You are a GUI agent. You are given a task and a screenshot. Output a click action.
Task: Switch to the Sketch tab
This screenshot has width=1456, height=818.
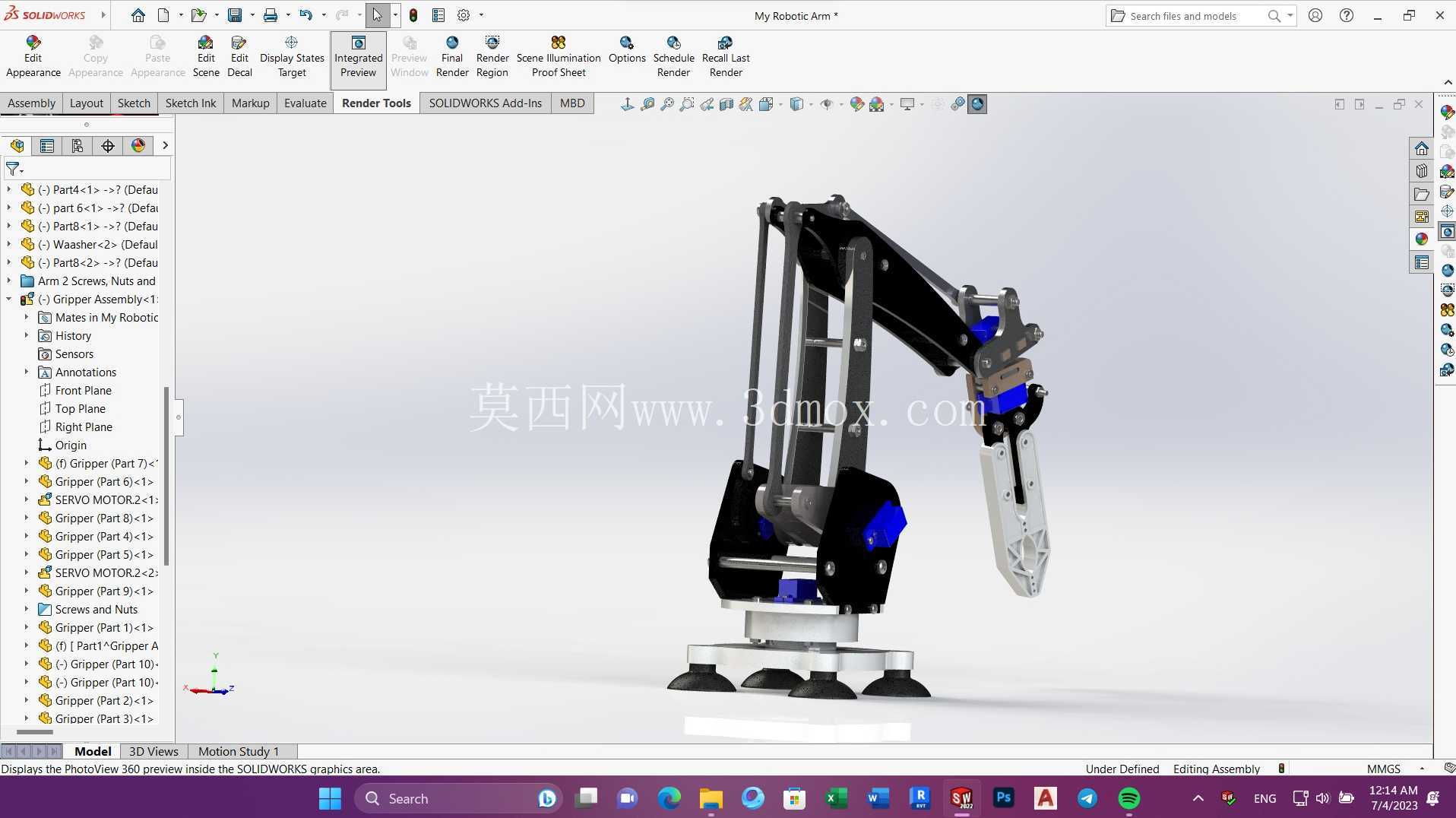click(x=134, y=103)
